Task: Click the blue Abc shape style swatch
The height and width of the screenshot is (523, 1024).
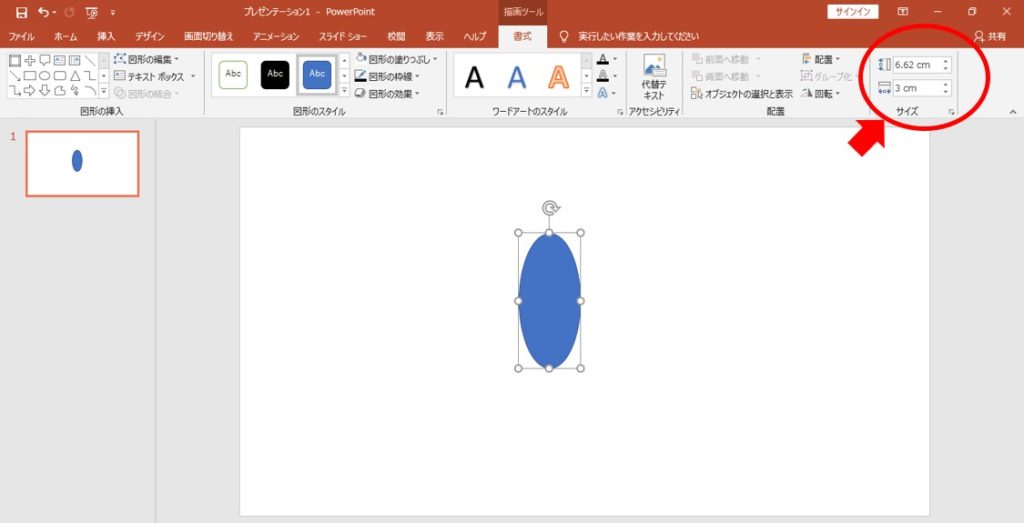Action: coord(317,74)
